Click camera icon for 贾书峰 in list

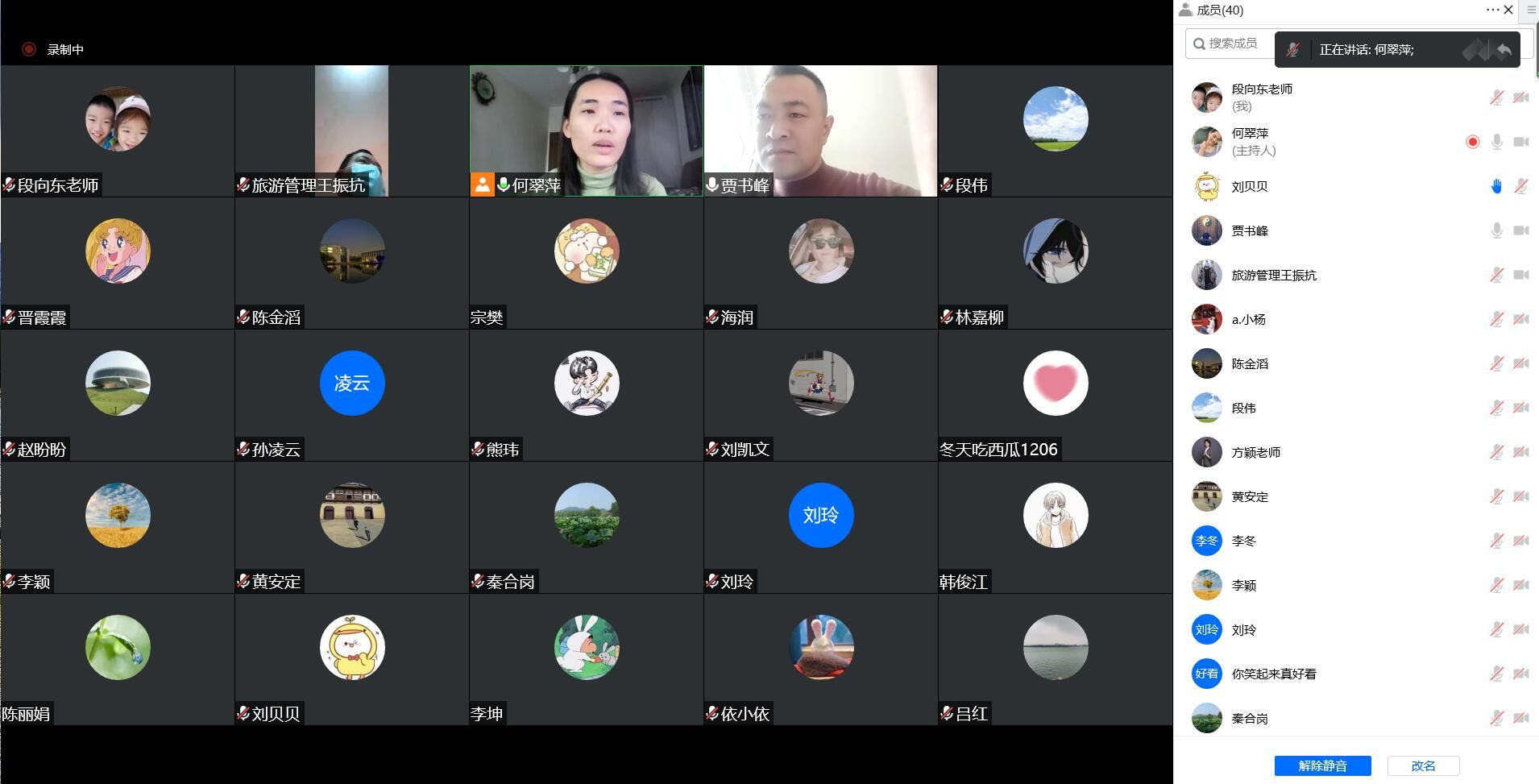pyautogui.click(x=1521, y=230)
